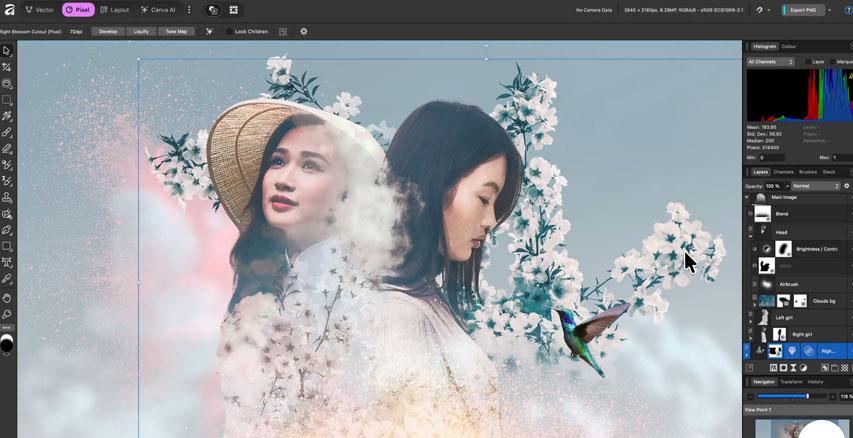The width and height of the screenshot is (853, 438).
Task: Select the Paint Brush tool
Action: [x=7, y=132]
